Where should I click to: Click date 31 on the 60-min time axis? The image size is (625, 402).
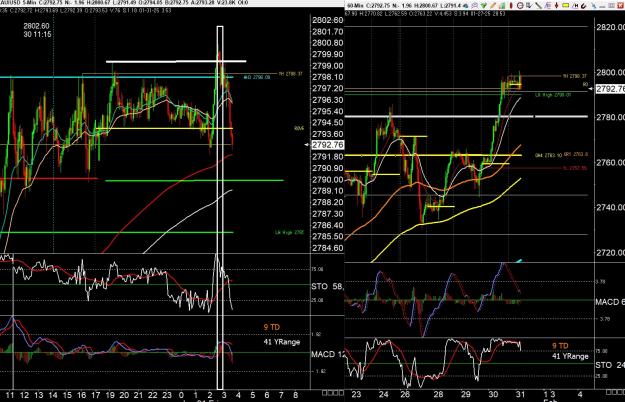pos(520,395)
